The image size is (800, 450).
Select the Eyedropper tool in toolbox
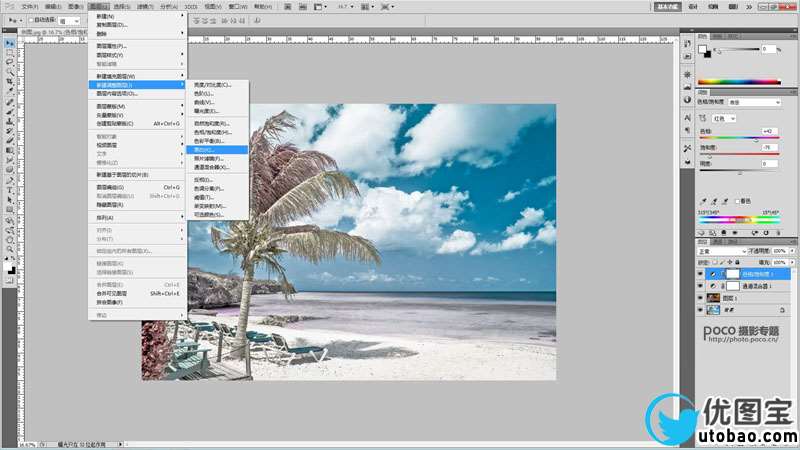point(10,91)
